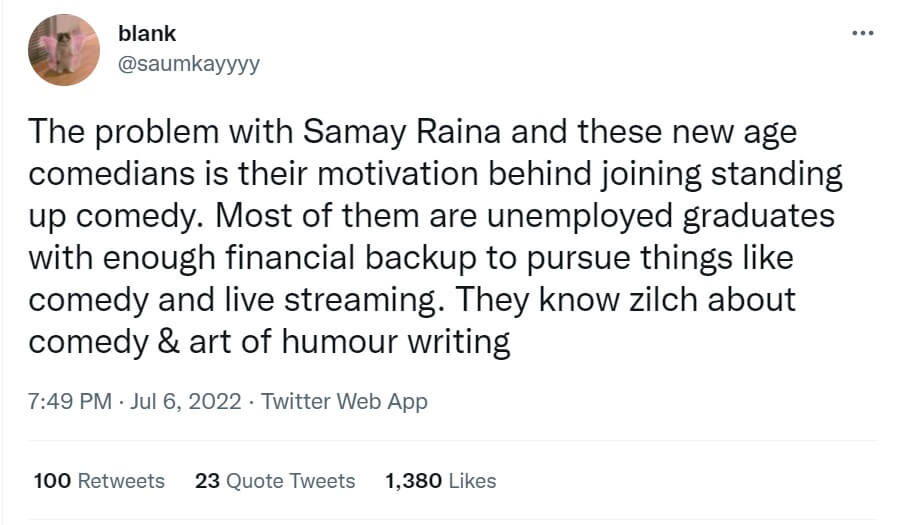
Task: Click the 7:49 PM timestamp
Action: 69,401
